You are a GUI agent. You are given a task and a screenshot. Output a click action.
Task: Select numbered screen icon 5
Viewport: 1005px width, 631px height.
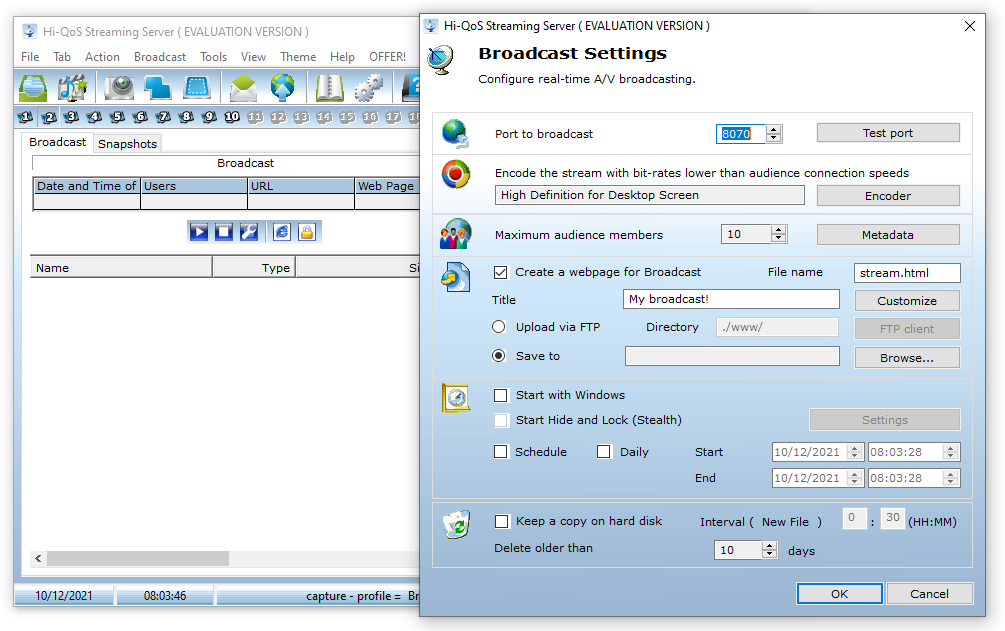click(x=117, y=117)
